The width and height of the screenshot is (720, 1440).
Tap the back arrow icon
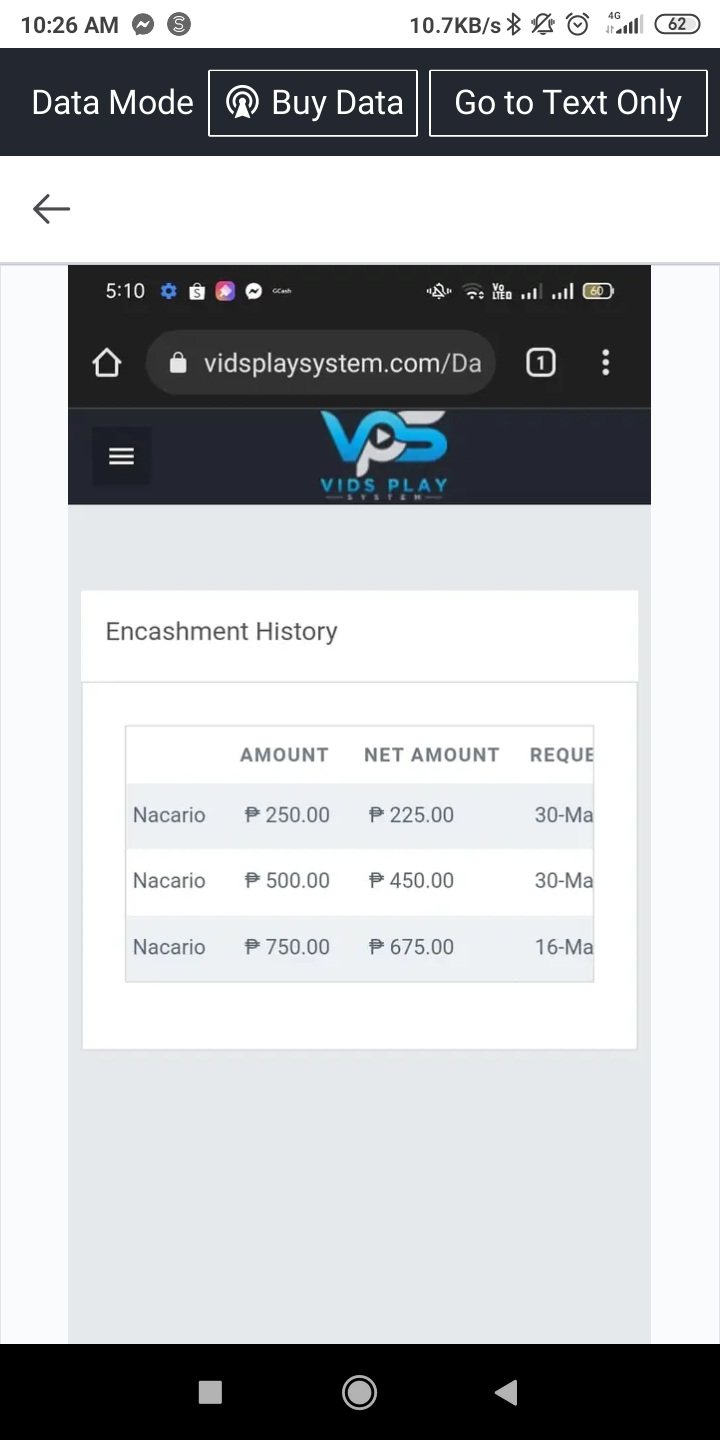[51, 208]
